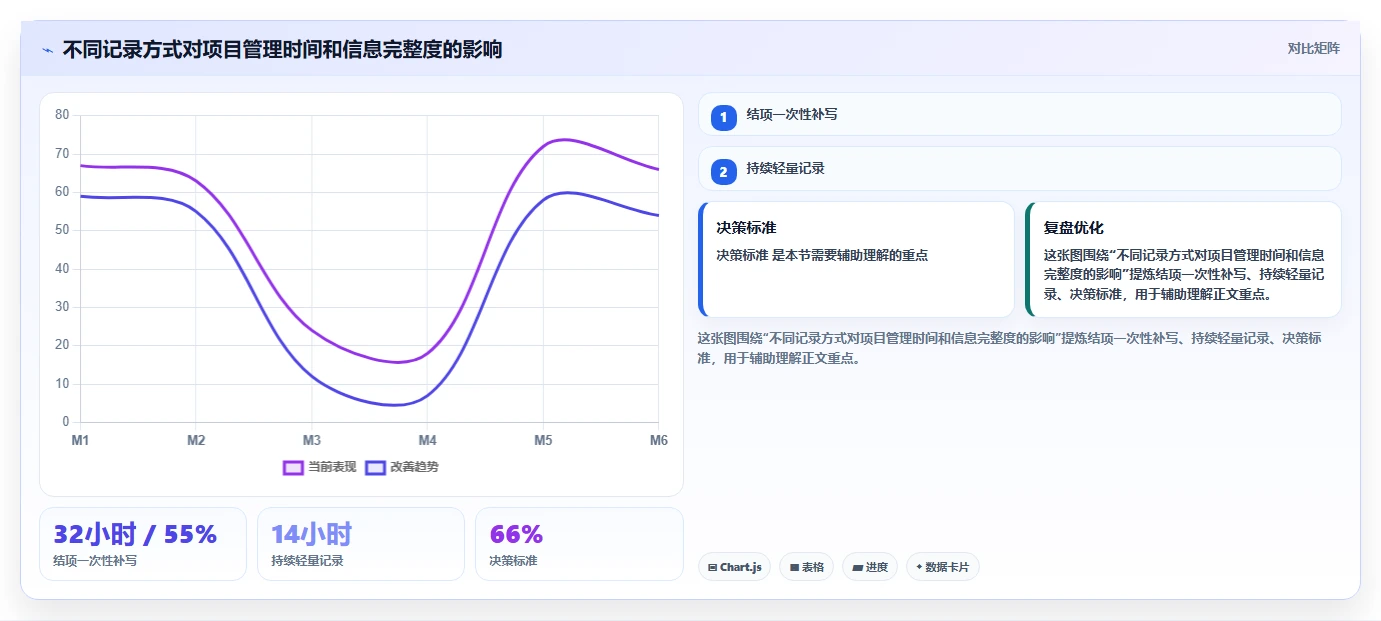Click the 决策标准 stat card label
This screenshot has width=1381, height=621.
(x=513, y=561)
